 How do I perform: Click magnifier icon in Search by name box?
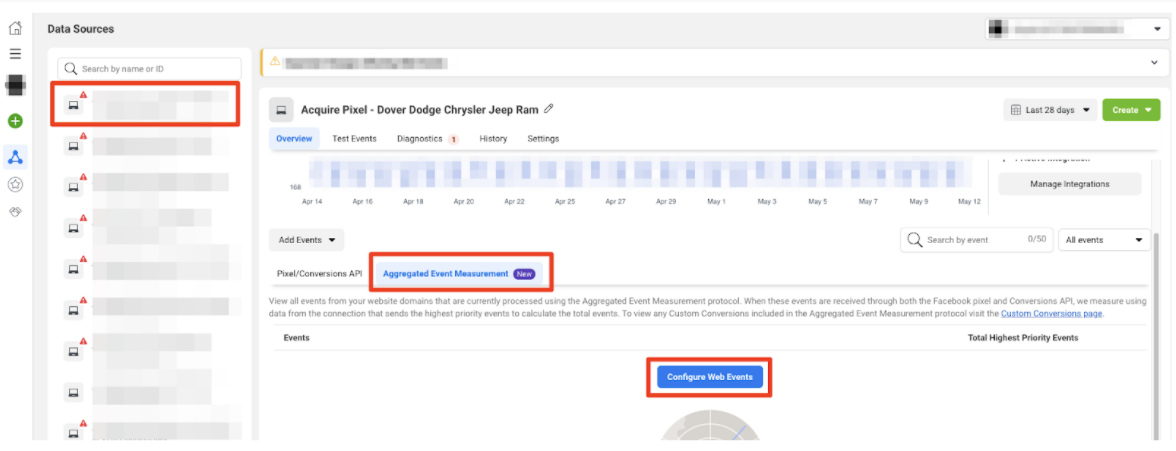point(71,68)
